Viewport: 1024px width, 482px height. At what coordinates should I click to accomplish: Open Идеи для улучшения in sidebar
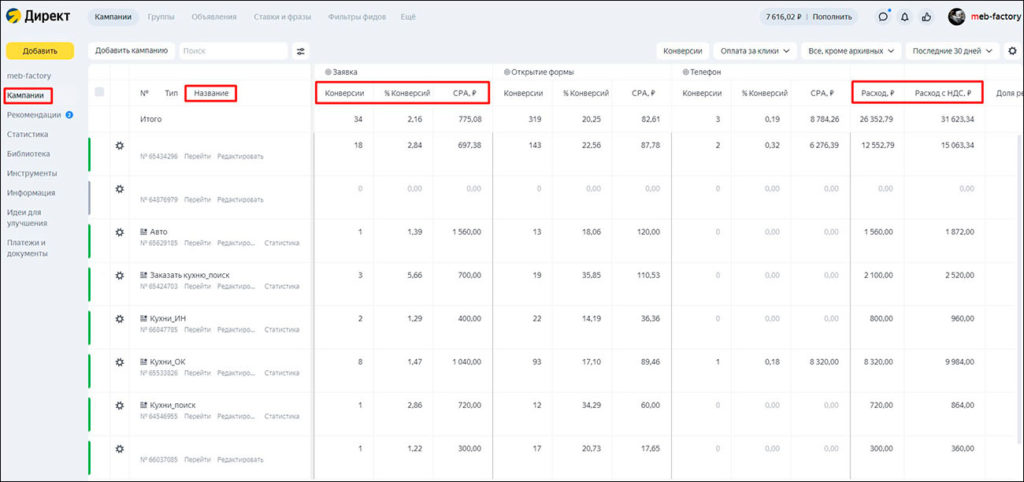(x=27, y=217)
